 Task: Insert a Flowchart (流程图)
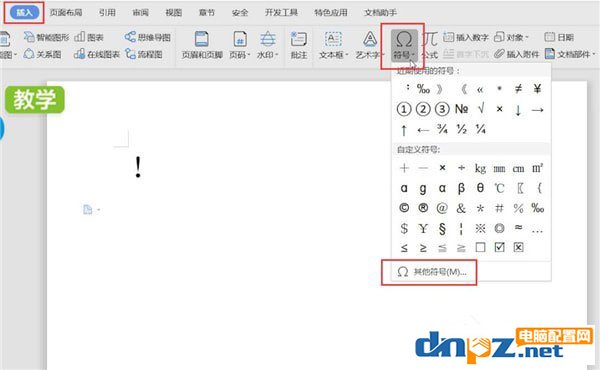tap(144, 54)
